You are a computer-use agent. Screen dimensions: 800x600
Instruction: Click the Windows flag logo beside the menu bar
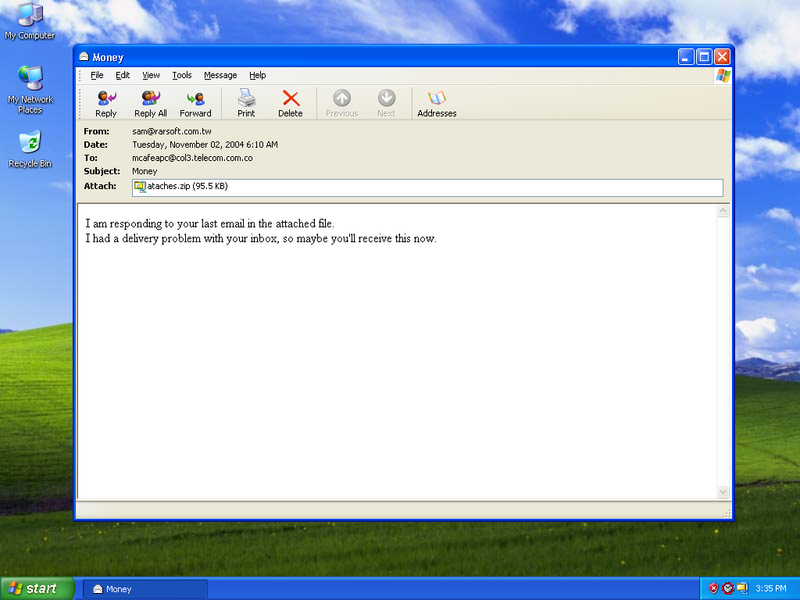723,76
